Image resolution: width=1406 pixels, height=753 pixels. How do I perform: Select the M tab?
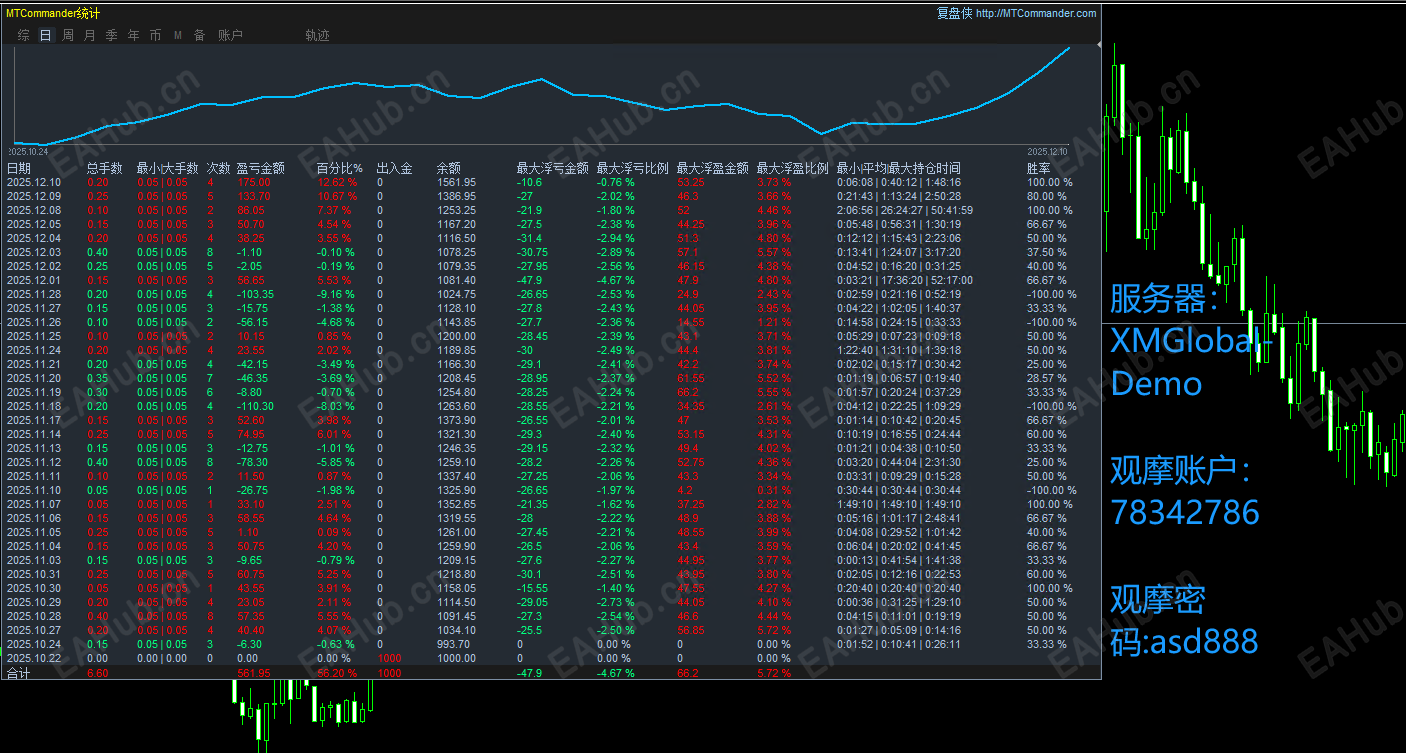click(x=178, y=35)
